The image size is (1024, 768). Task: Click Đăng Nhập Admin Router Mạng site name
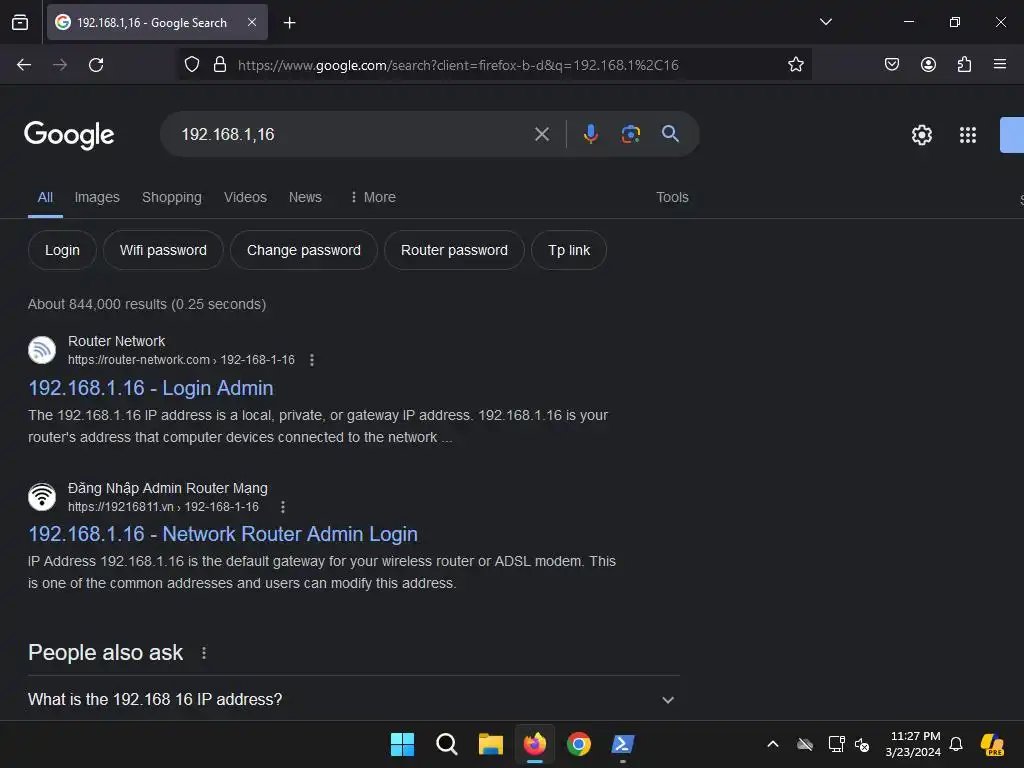(x=168, y=488)
